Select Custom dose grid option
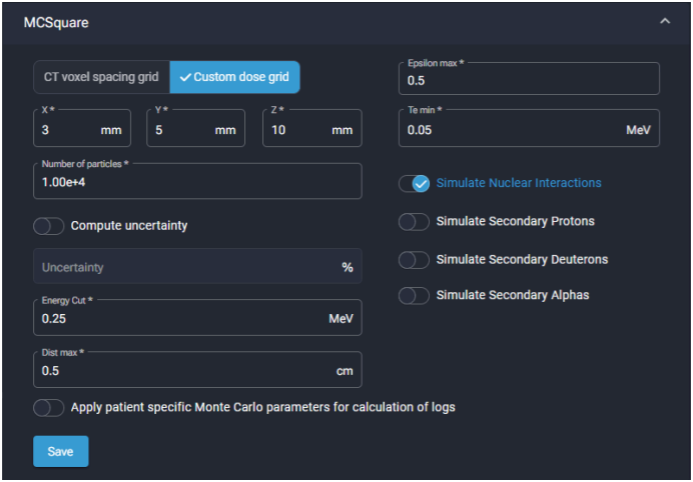 (235, 77)
